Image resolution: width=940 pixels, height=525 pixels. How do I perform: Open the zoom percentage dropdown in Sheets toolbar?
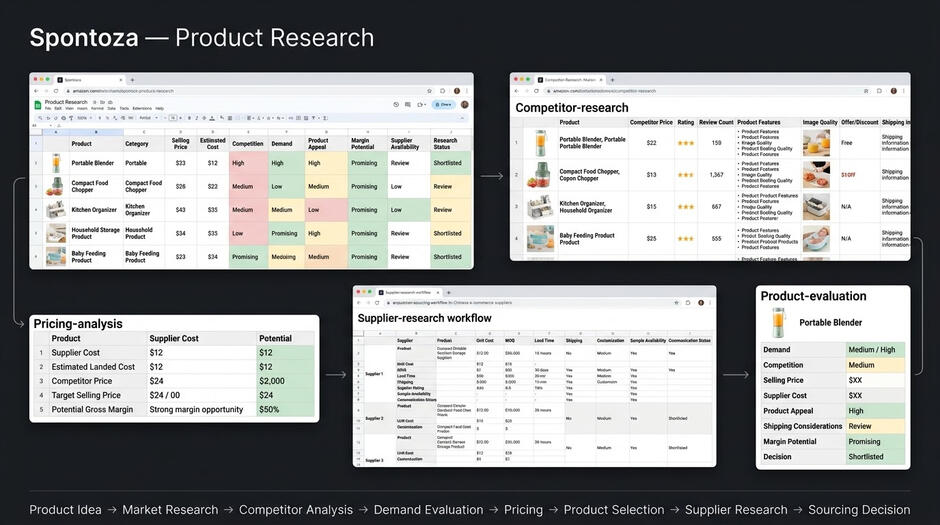pos(85,118)
